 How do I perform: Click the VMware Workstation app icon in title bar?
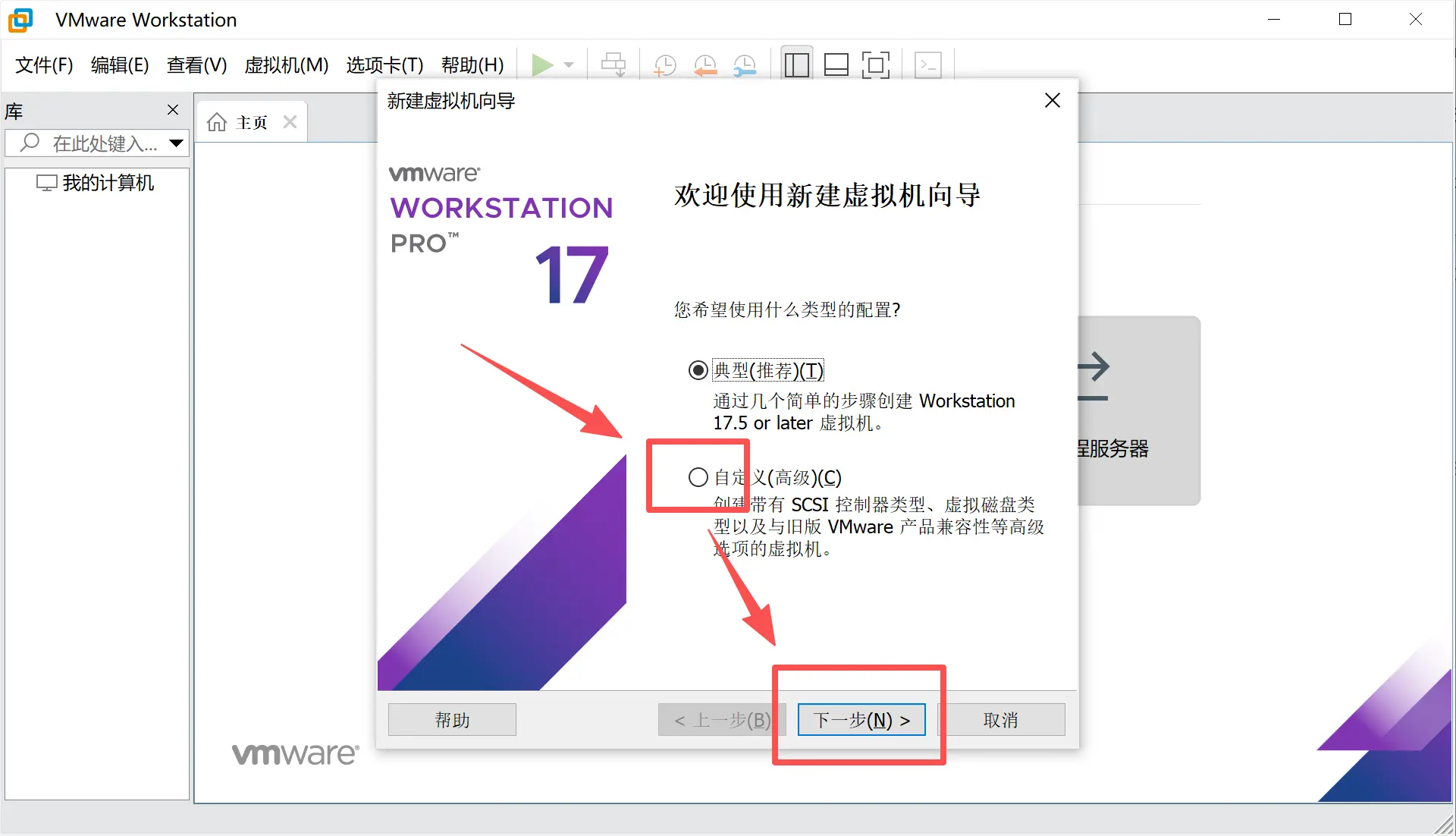pos(20,20)
